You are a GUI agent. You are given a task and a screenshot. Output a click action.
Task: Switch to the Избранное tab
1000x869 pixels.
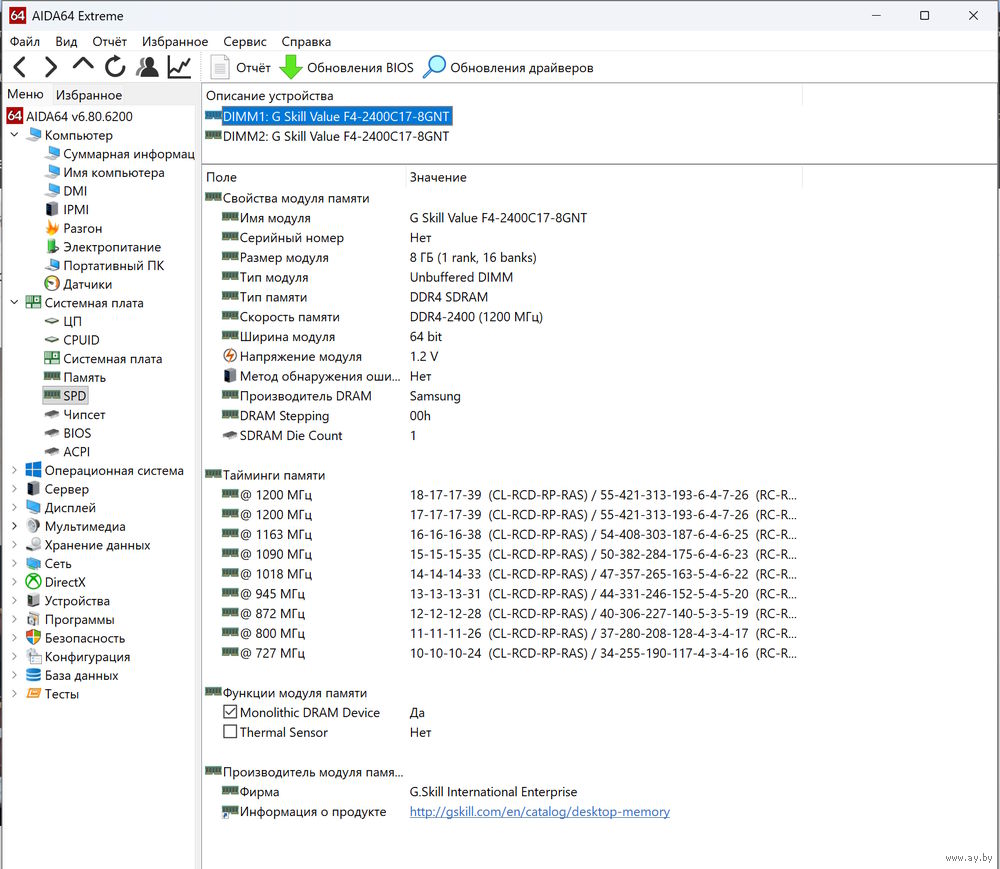[x=88, y=95]
